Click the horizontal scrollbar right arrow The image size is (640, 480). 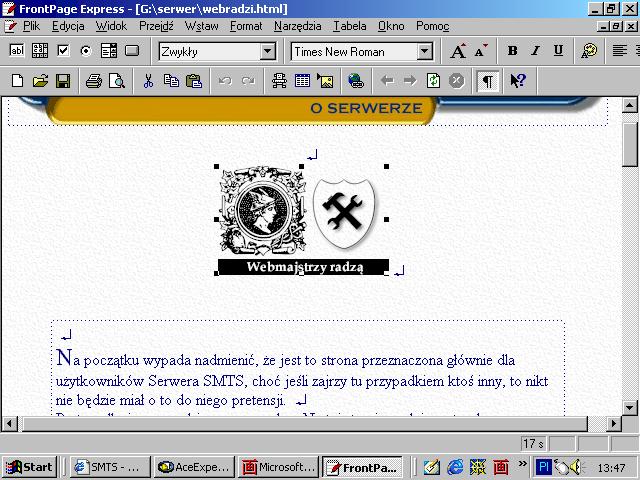[613, 424]
